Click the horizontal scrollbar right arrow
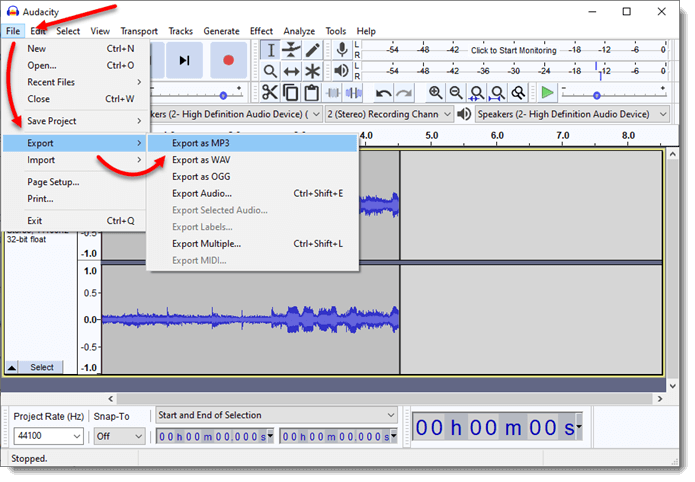695x482 pixels. click(660, 399)
